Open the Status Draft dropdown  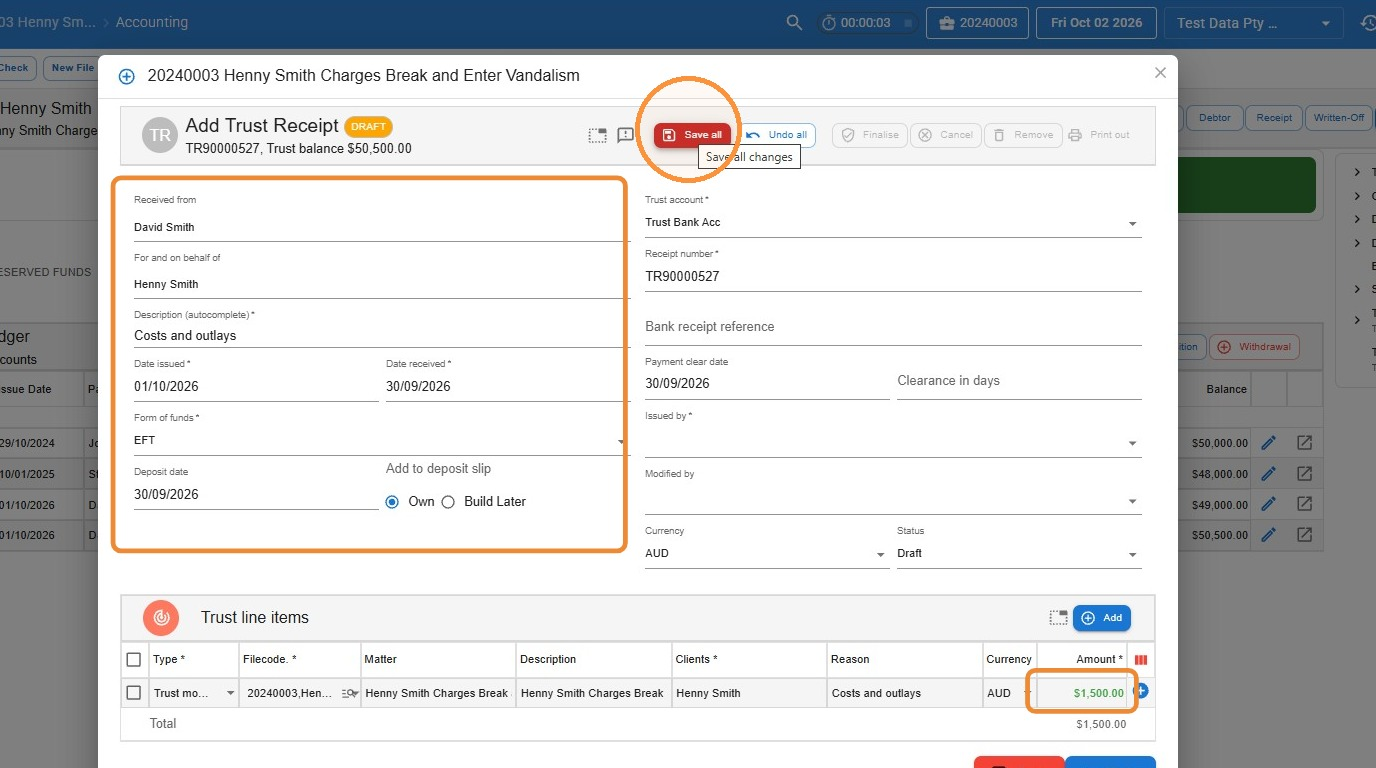click(1019, 554)
